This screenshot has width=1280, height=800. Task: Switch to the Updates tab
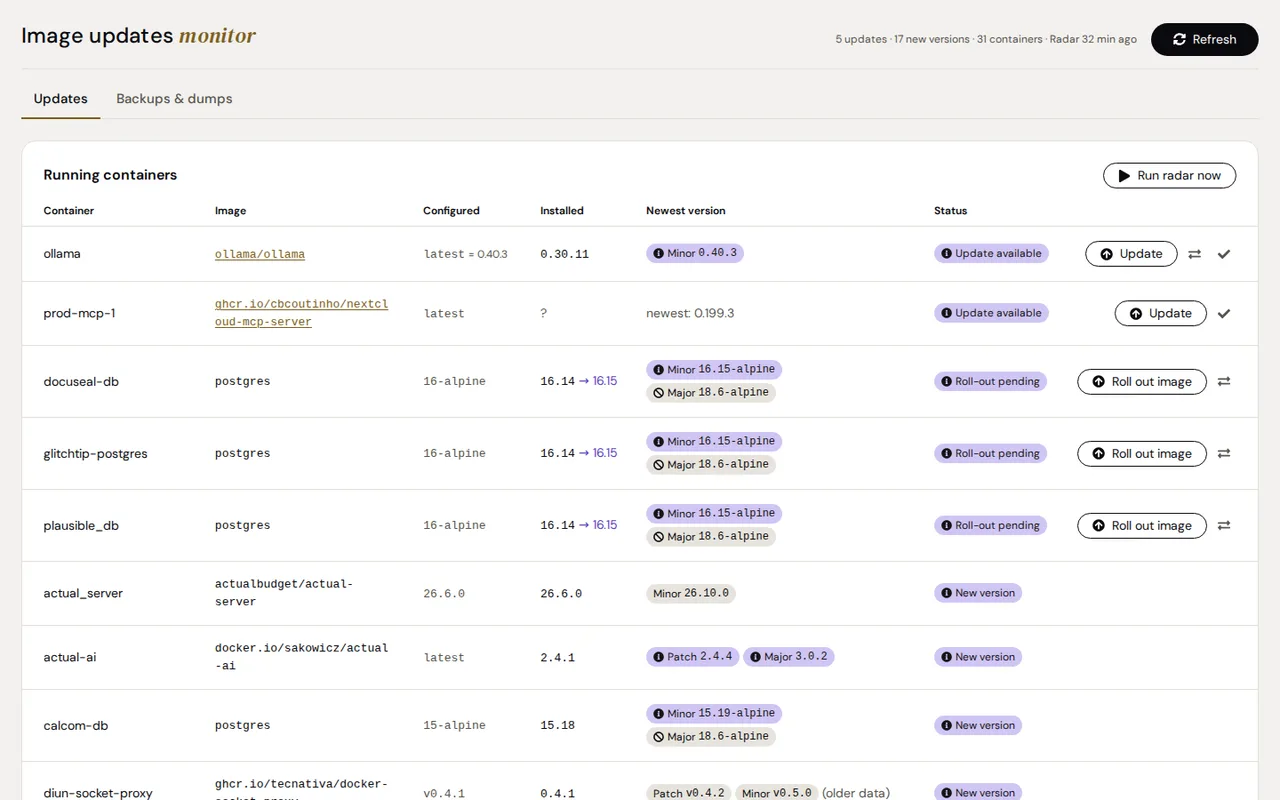click(x=61, y=99)
